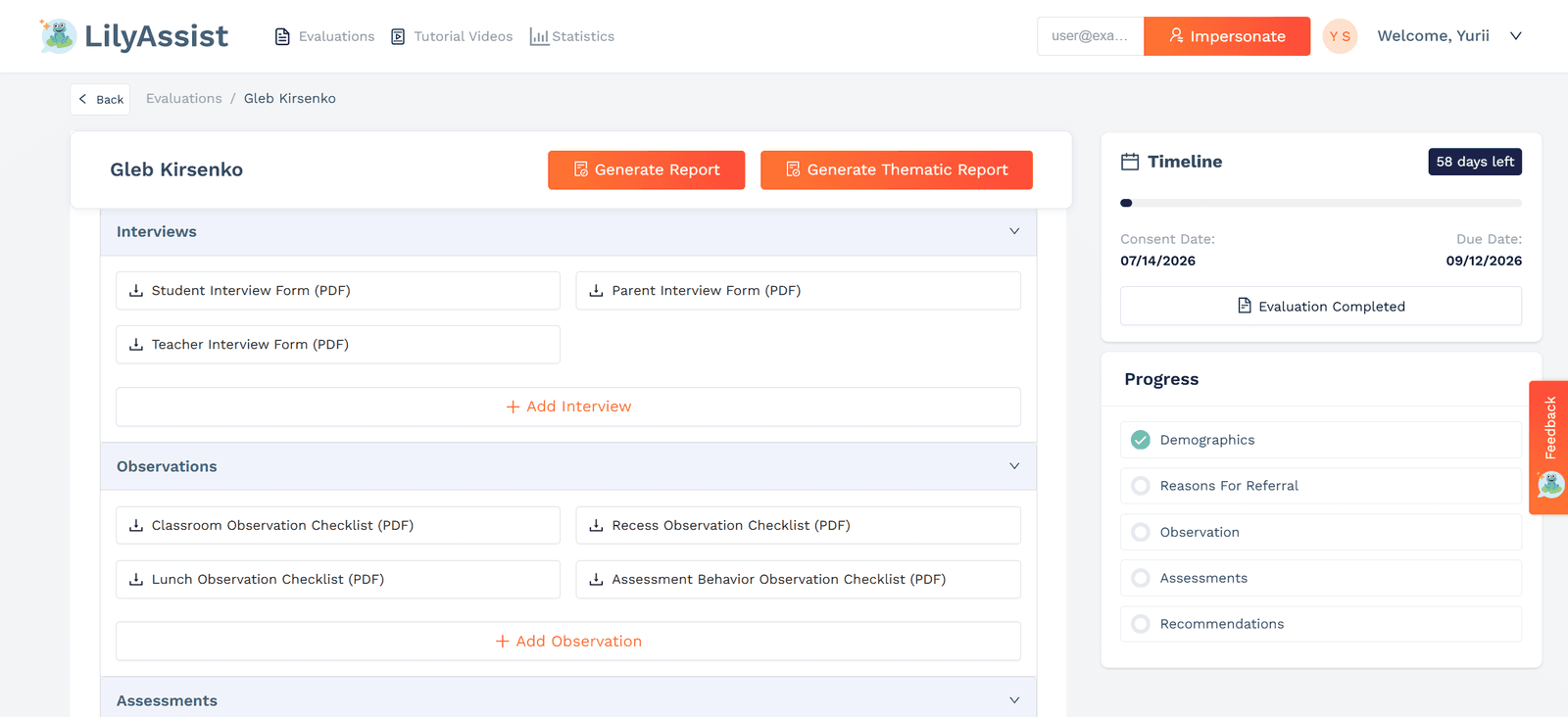Toggle the Demographics progress checkmark
1568x717 pixels.
(x=1141, y=440)
